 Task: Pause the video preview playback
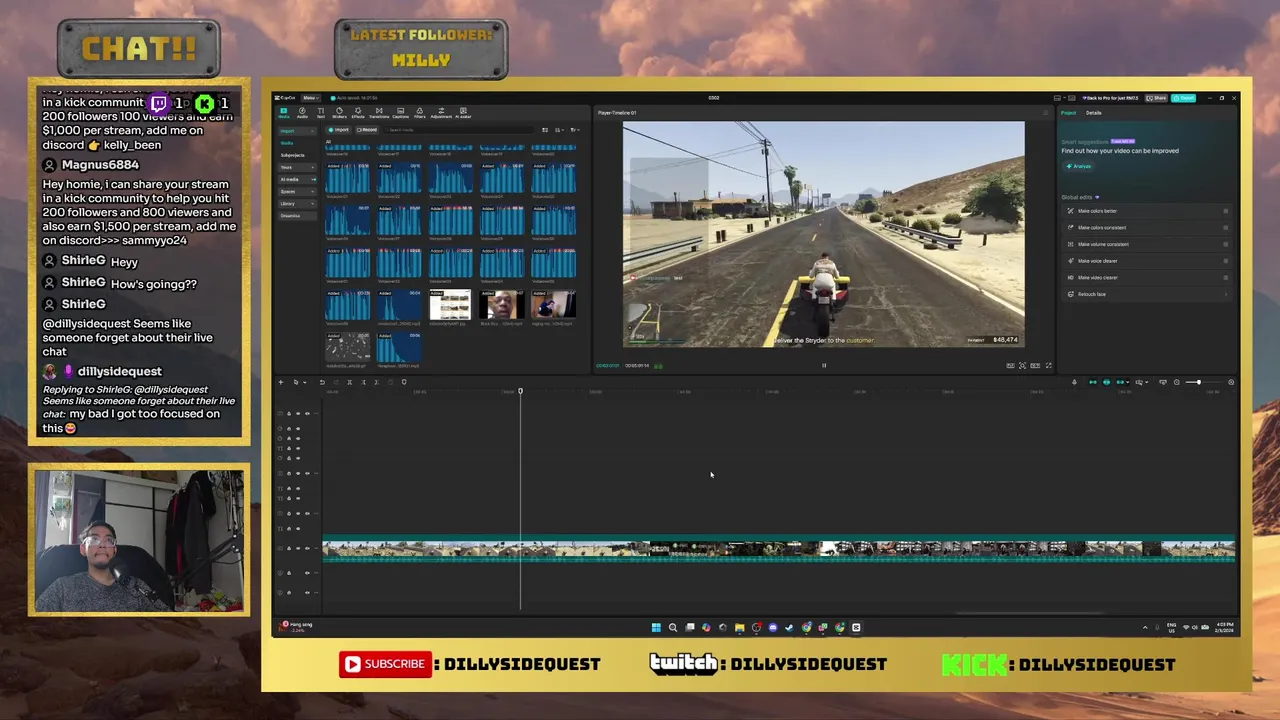824,365
